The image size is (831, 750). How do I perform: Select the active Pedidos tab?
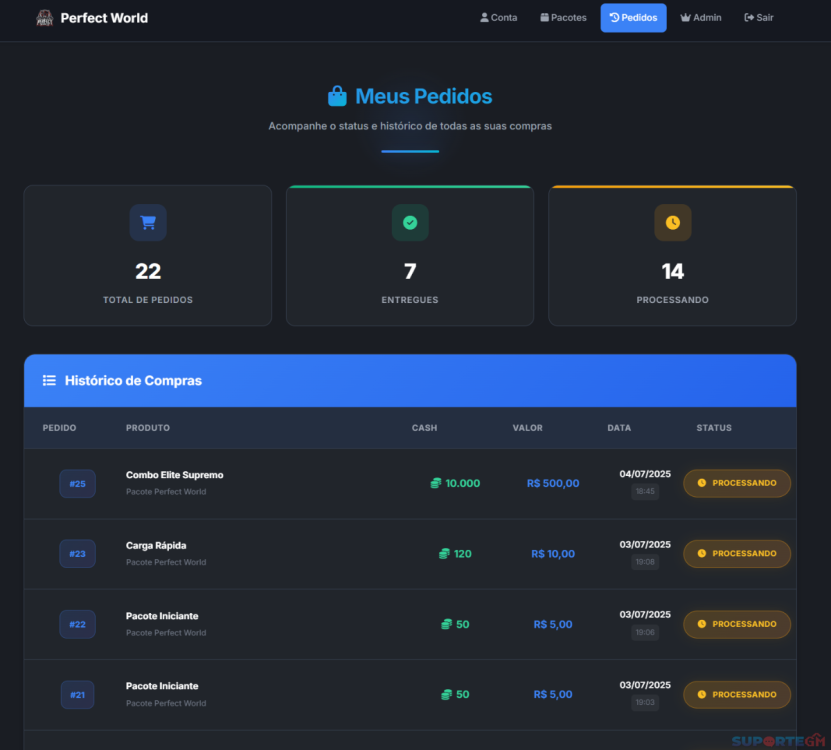tap(633, 18)
